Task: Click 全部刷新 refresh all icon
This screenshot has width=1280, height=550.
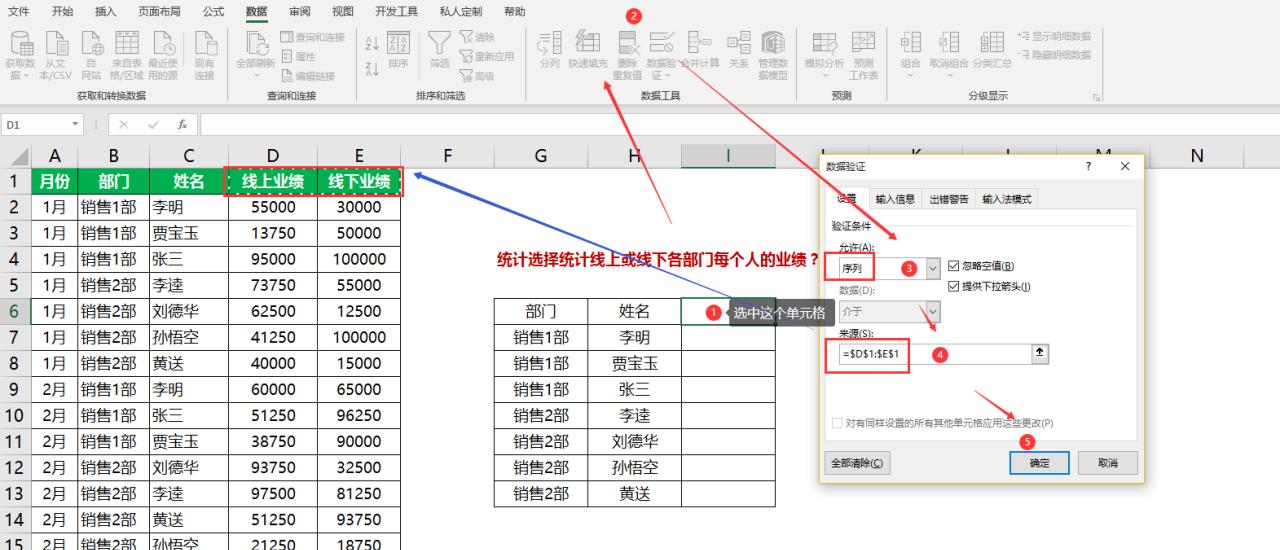Action: pos(256,55)
